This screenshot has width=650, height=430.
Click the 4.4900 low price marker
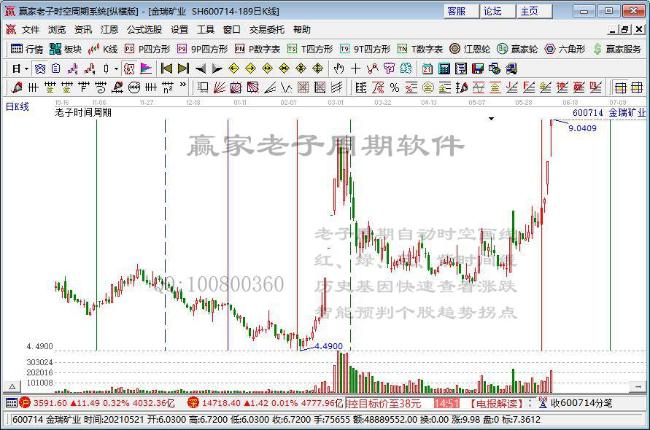[329, 346]
